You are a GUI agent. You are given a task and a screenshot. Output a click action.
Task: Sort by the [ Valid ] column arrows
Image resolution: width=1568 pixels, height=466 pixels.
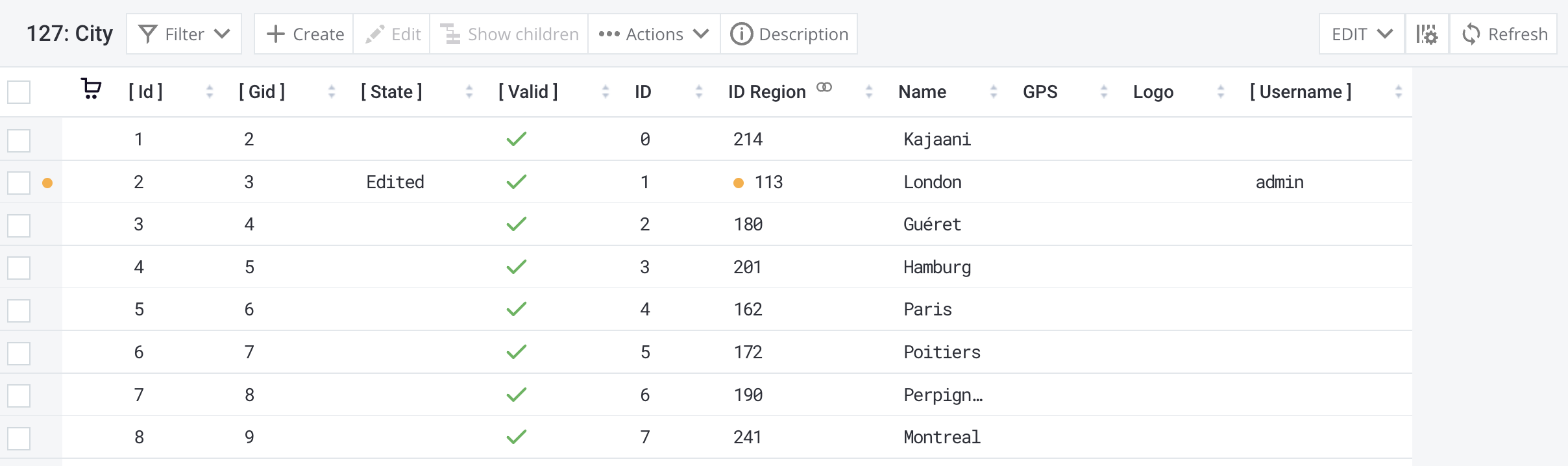coord(605,92)
